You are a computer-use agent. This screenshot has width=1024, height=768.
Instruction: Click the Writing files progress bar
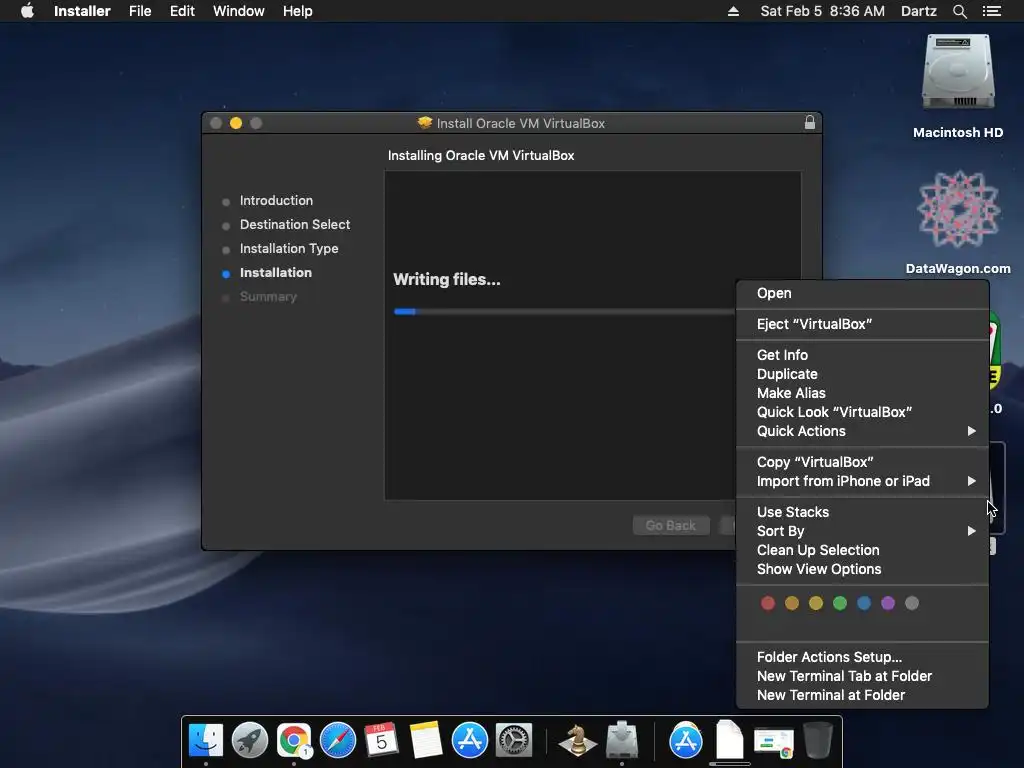click(564, 312)
